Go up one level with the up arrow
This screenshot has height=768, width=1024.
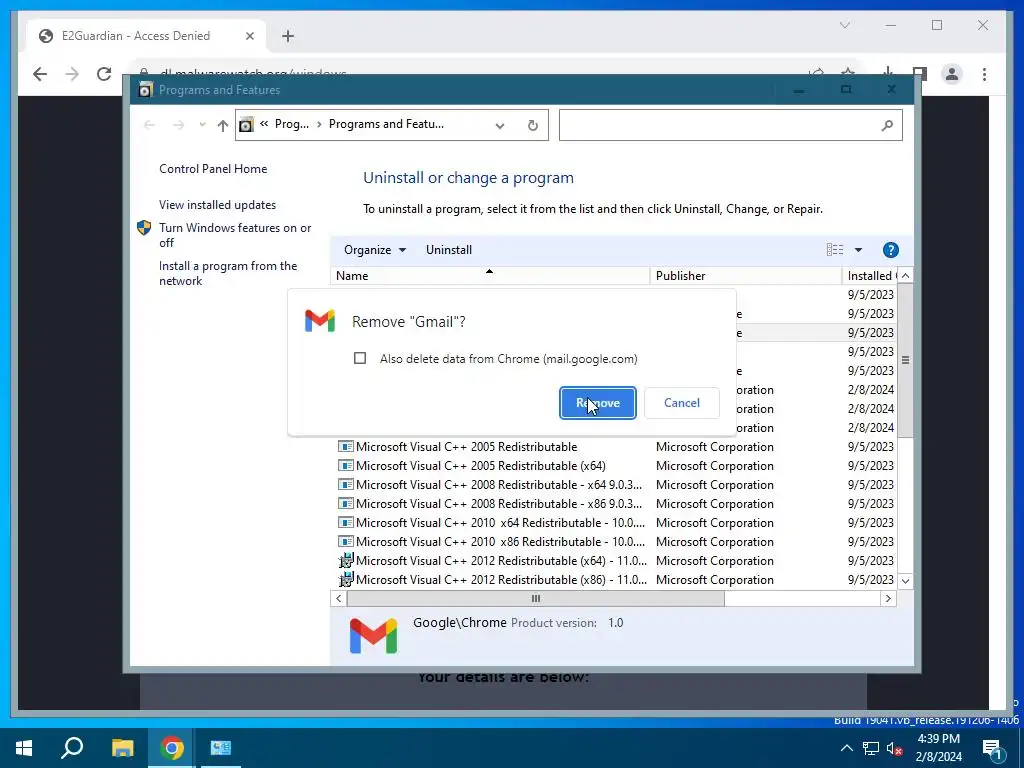[223, 125]
